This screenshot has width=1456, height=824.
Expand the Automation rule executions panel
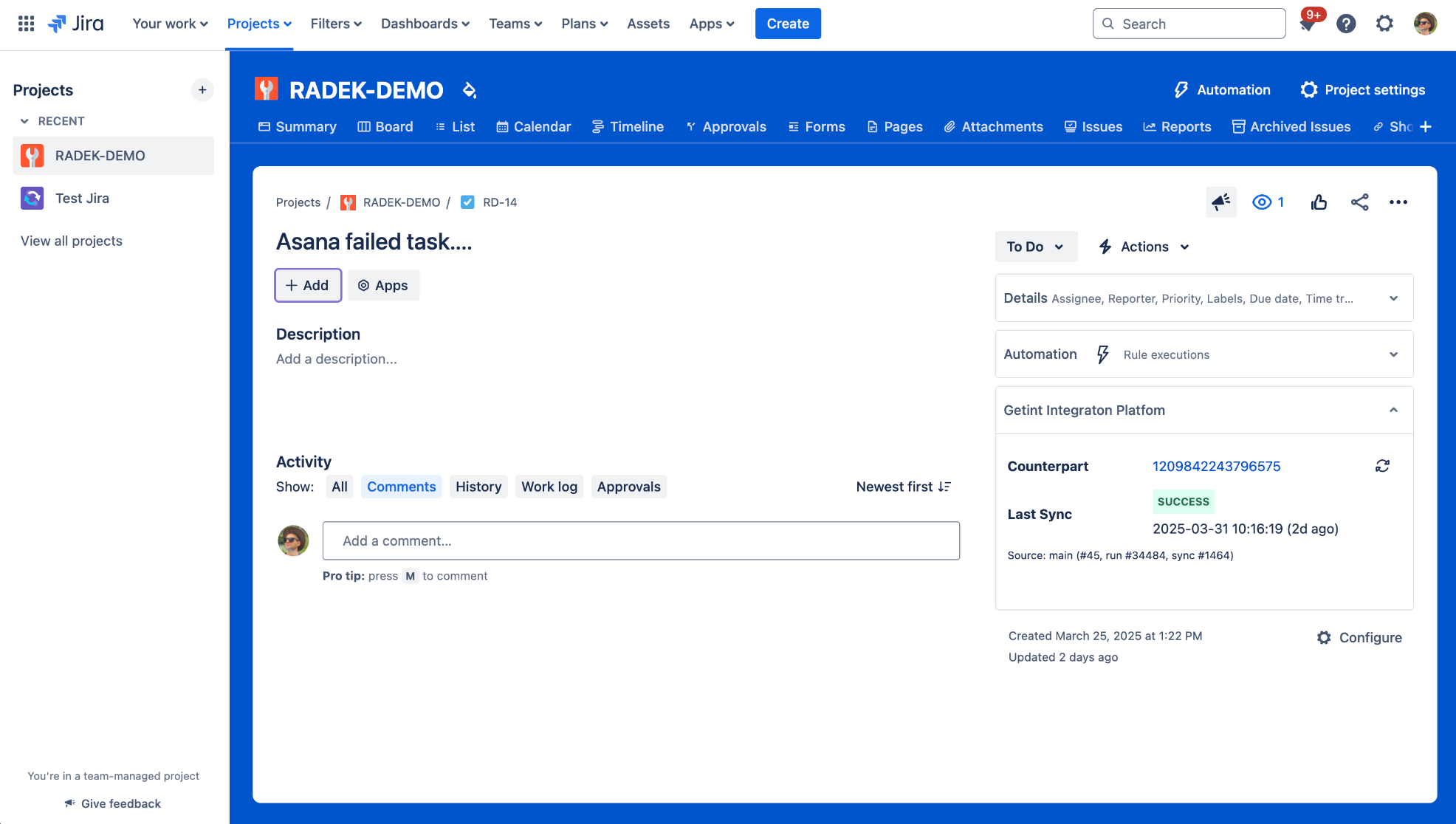[1203, 354]
